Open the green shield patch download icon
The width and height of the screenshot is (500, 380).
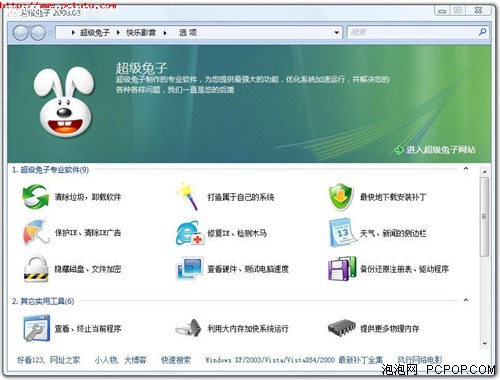coord(341,197)
